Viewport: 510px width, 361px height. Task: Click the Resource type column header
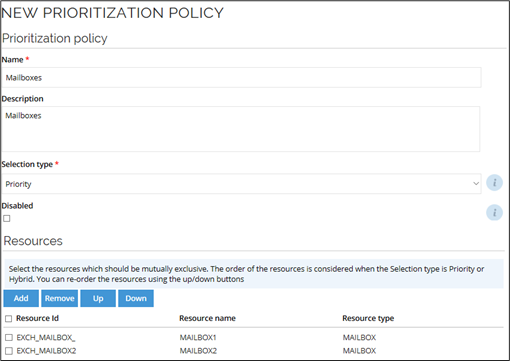(368, 318)
